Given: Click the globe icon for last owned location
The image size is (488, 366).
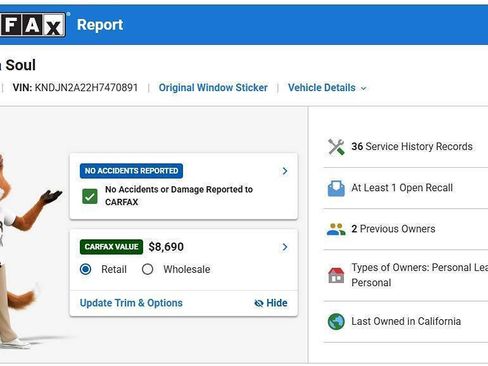Looking at the screenshot, I should click(336, 322).
